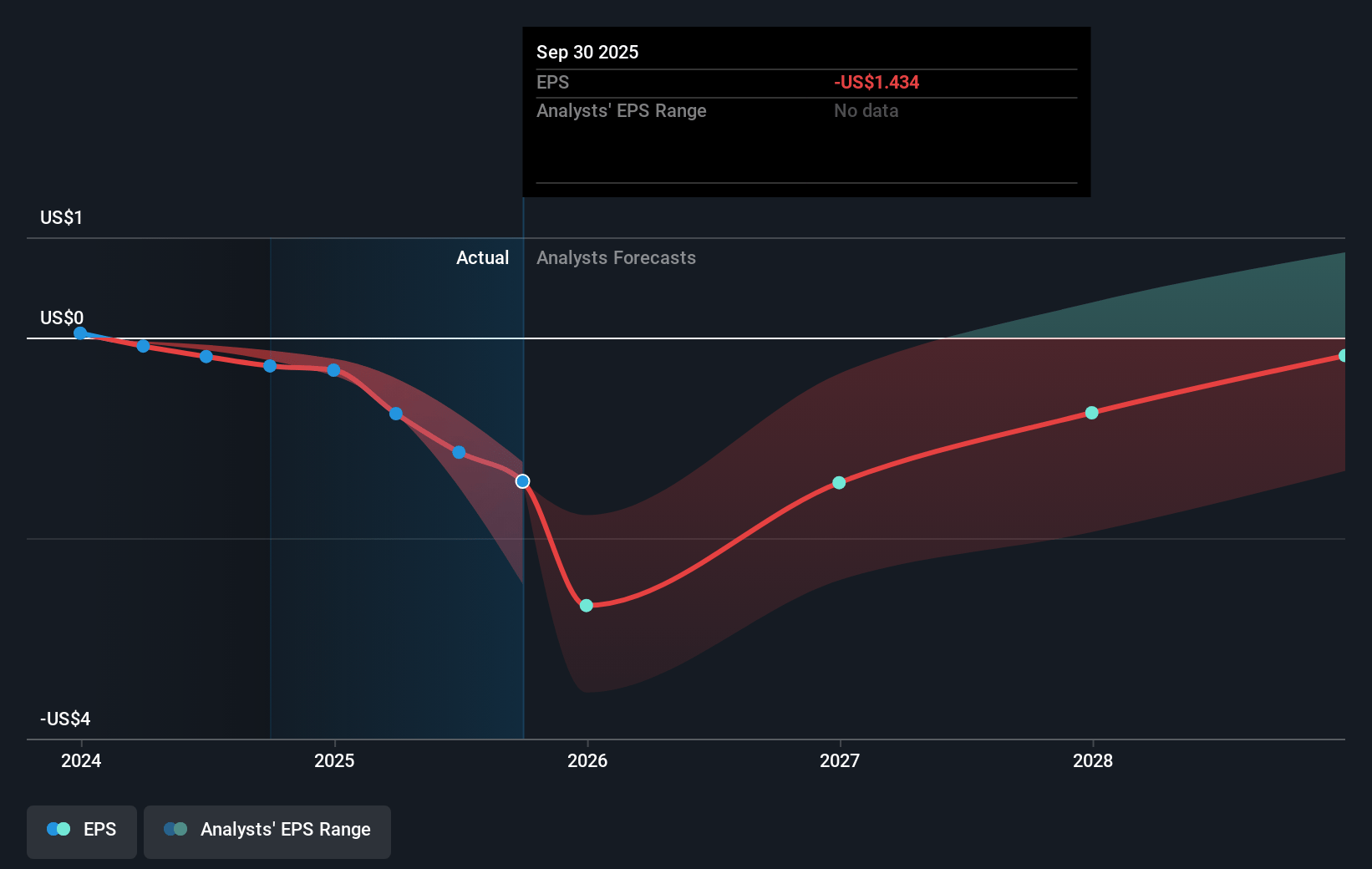Viewport: 1372px width, 869px height.
Task: Click the first EPS data point at 2024
Action: coord(80,333)
